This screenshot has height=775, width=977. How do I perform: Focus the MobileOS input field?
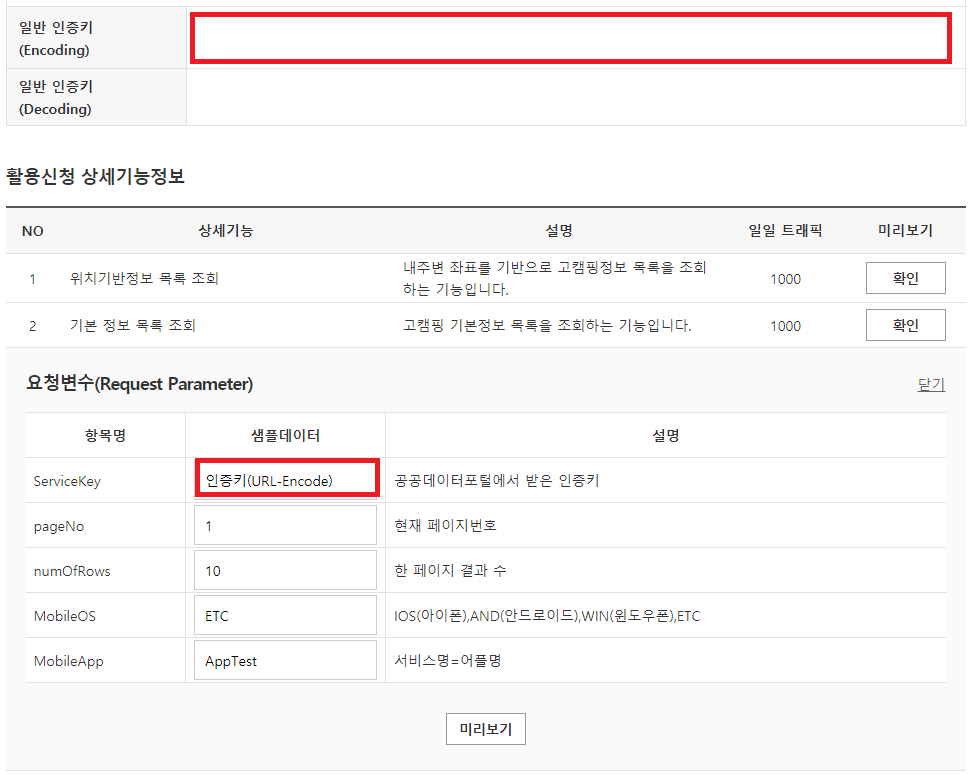click(285, 616)
